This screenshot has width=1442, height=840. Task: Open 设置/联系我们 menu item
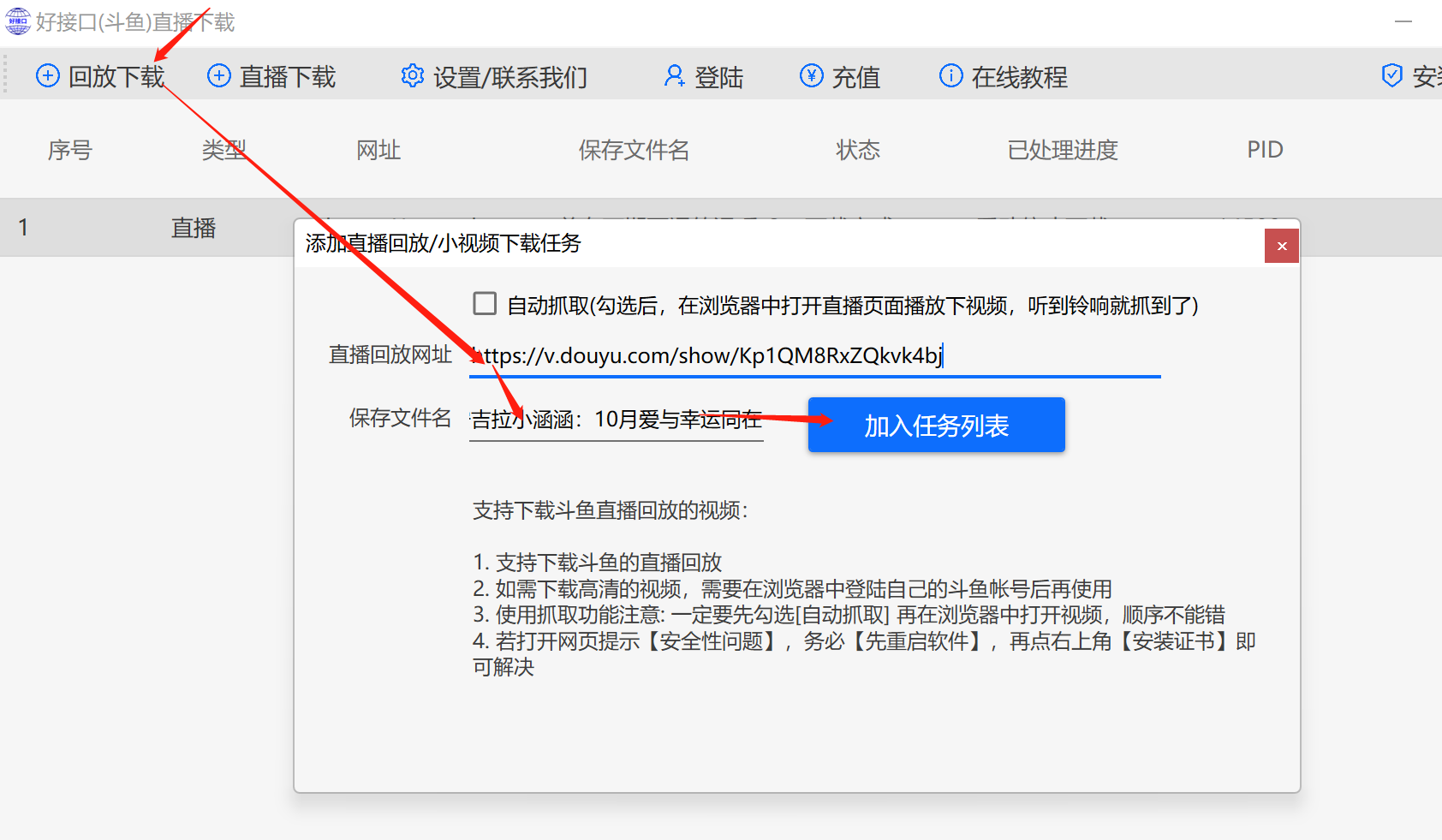495,77
